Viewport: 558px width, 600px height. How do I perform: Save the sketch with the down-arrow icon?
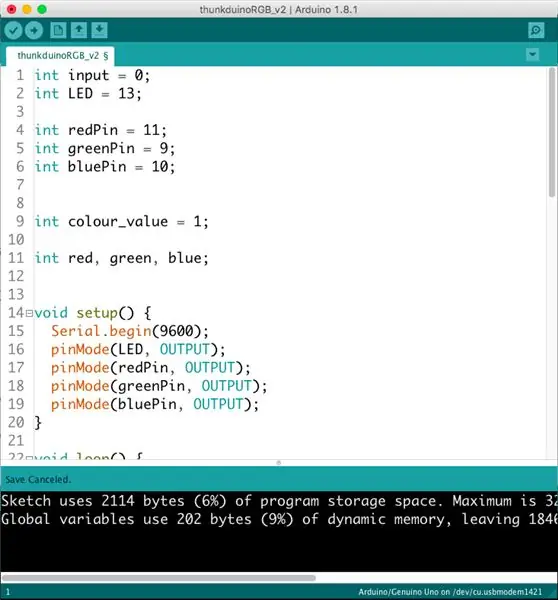(x=100, y=30)
